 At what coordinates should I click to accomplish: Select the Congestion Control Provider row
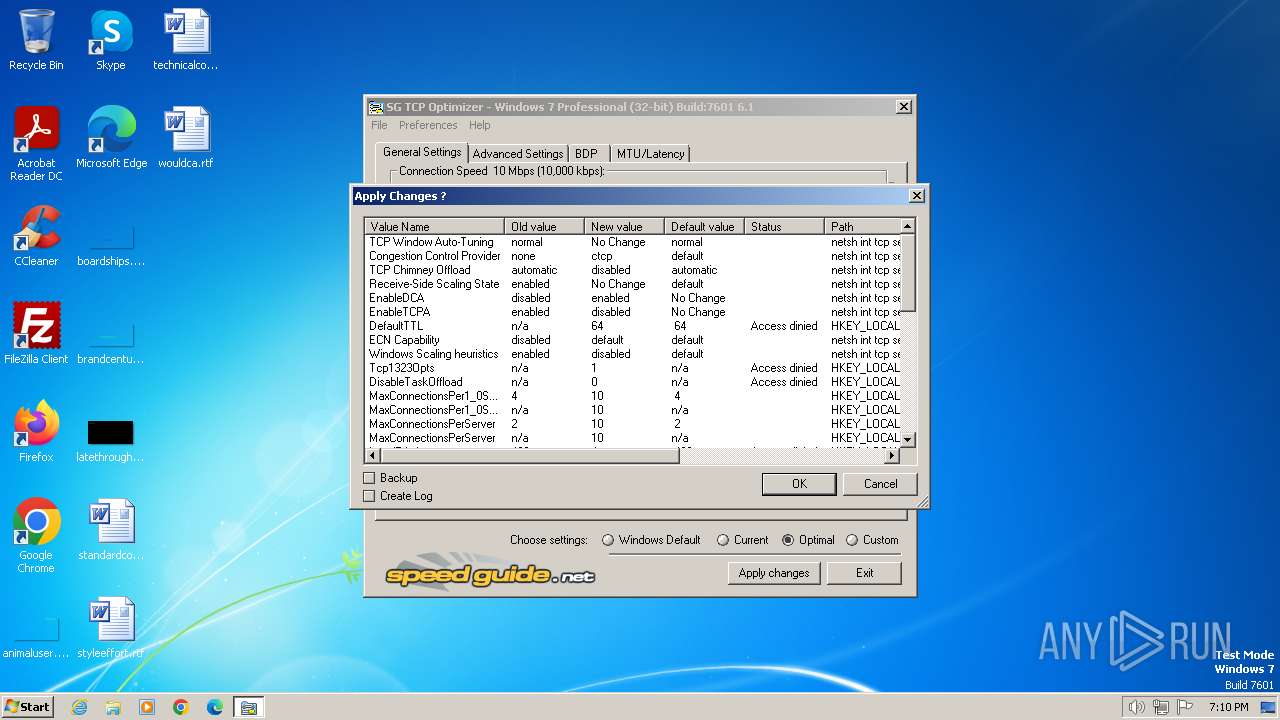tap(633, 256)
